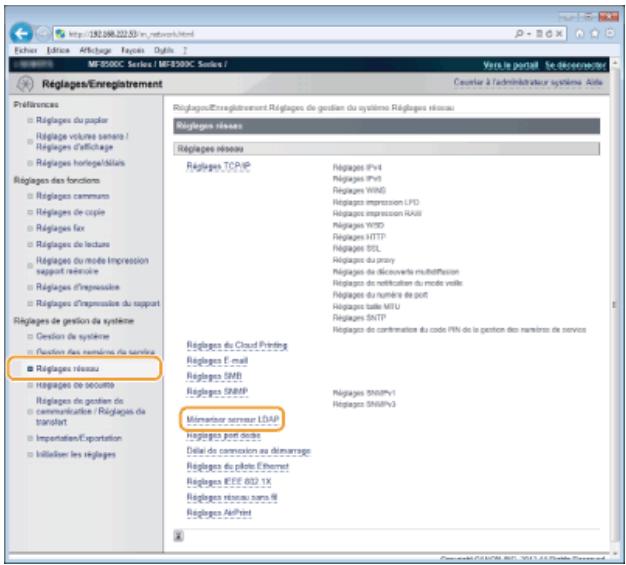Click Courrier à l'administrateur système link
The width and height of the screenshot is (626, 565).
point(517,82)
